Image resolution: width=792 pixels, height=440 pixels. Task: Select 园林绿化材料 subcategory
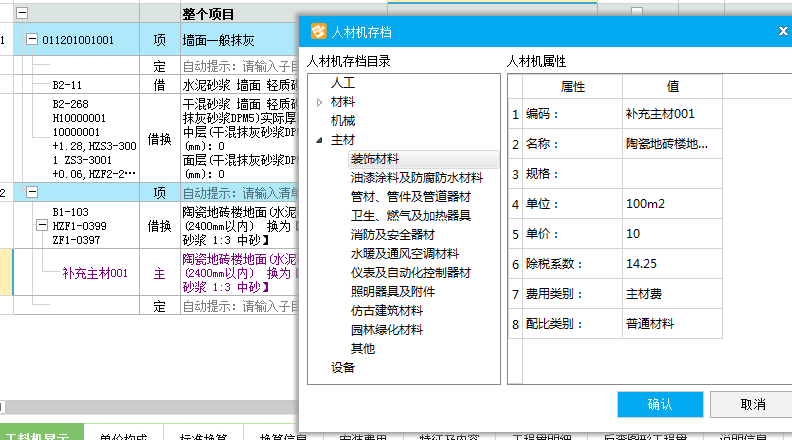386,330
